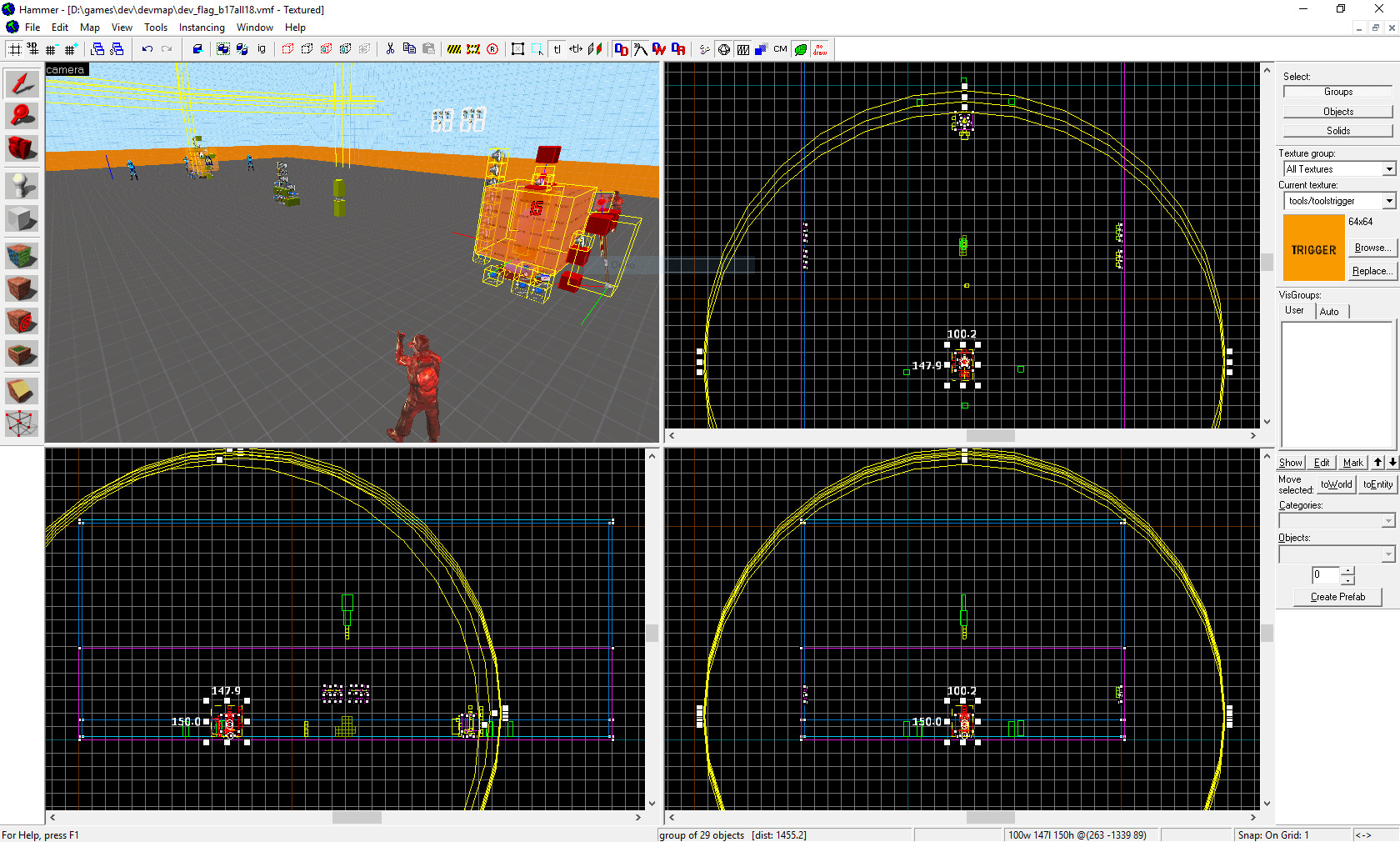
Task: Toggle the 'ig' ignore groups button
Action: [x=262, y=49]
